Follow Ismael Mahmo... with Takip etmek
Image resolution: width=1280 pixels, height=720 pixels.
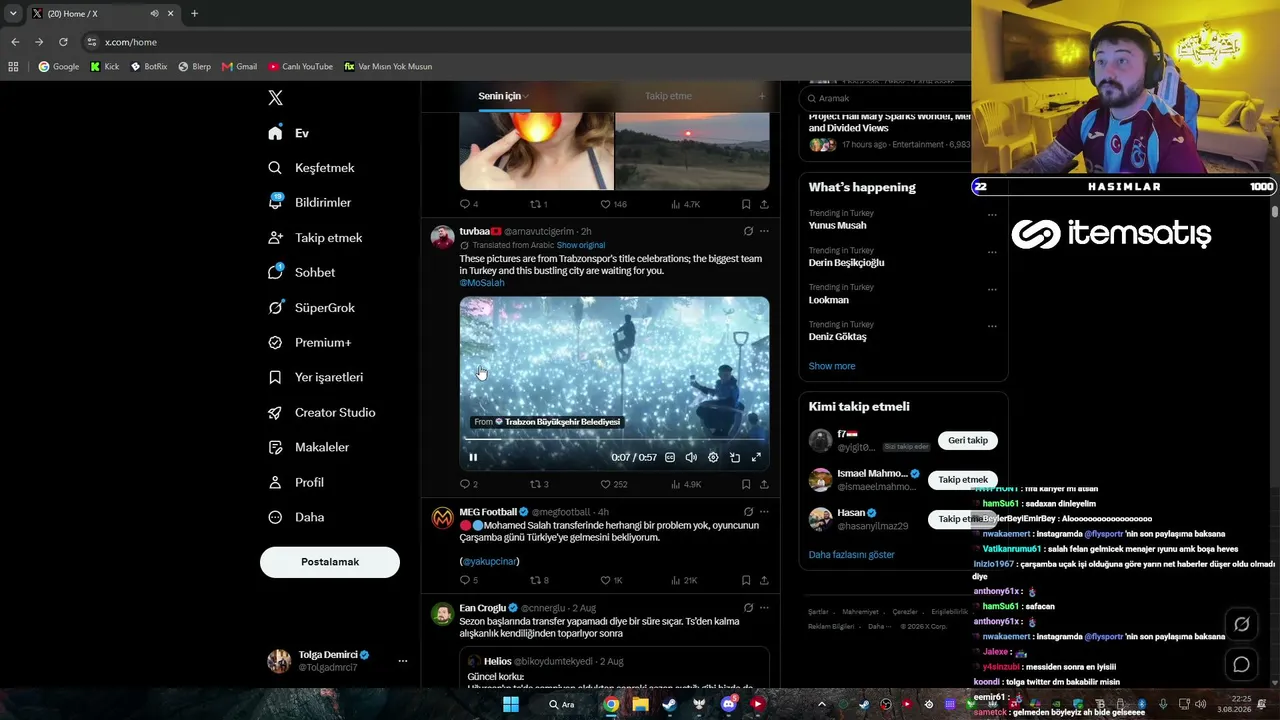(963, 480)
